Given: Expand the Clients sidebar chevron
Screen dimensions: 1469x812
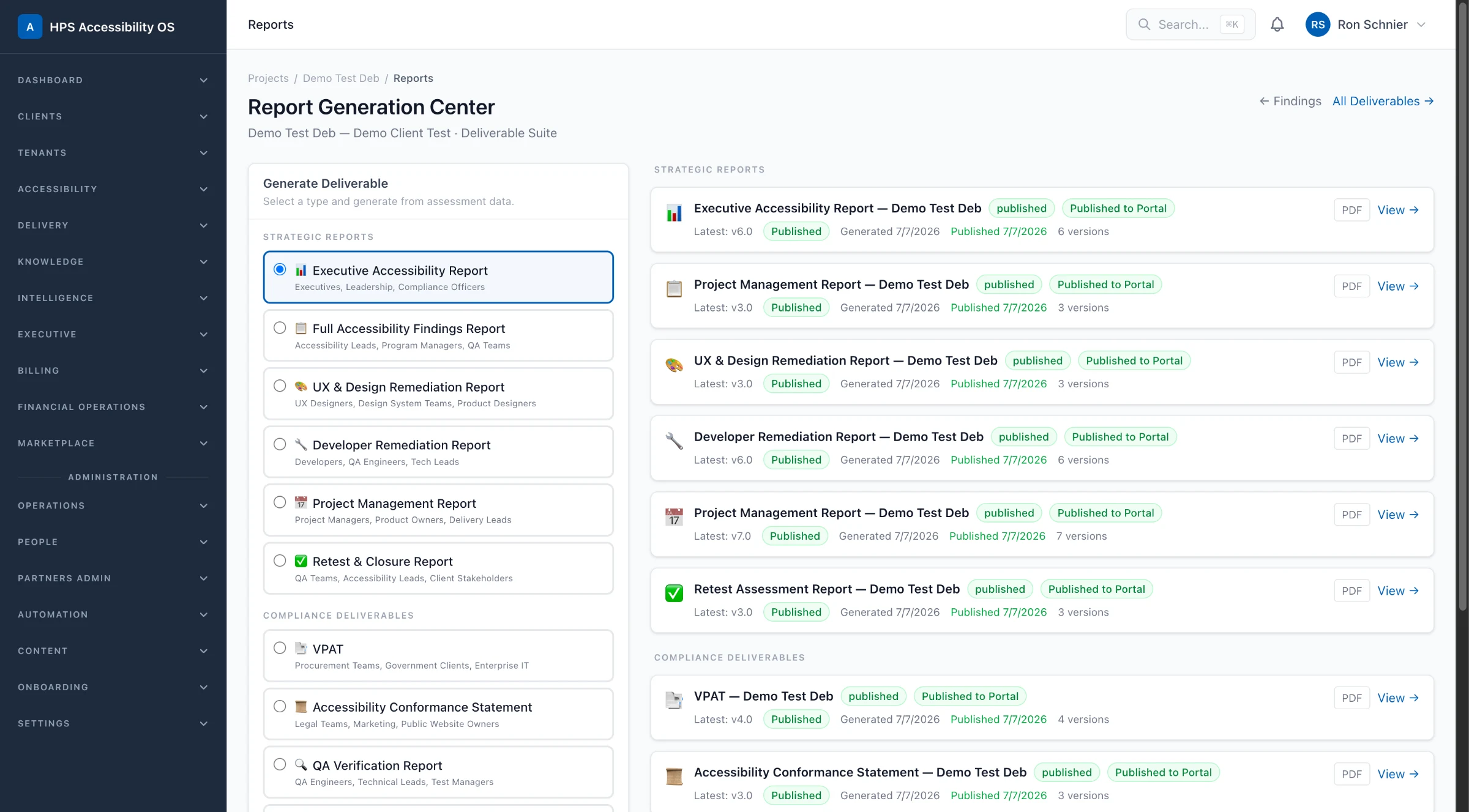Looking at the screenshot, I should [x=204, y=116].
